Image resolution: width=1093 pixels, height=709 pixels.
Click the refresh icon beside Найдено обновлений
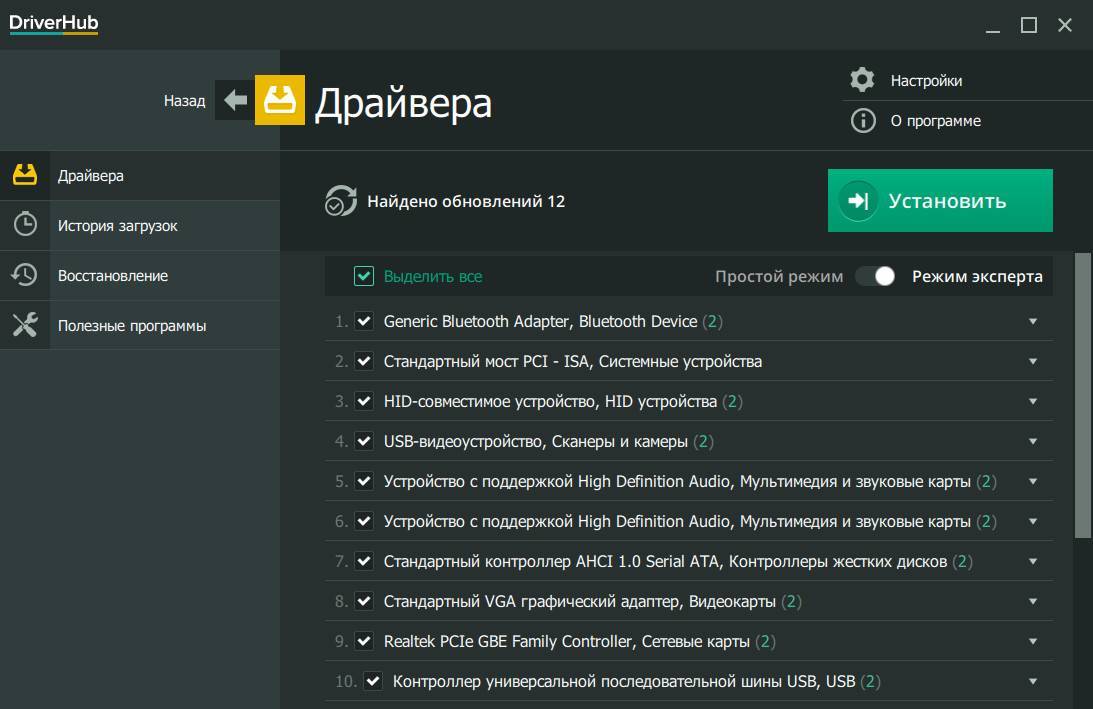[x=340, y=201]
